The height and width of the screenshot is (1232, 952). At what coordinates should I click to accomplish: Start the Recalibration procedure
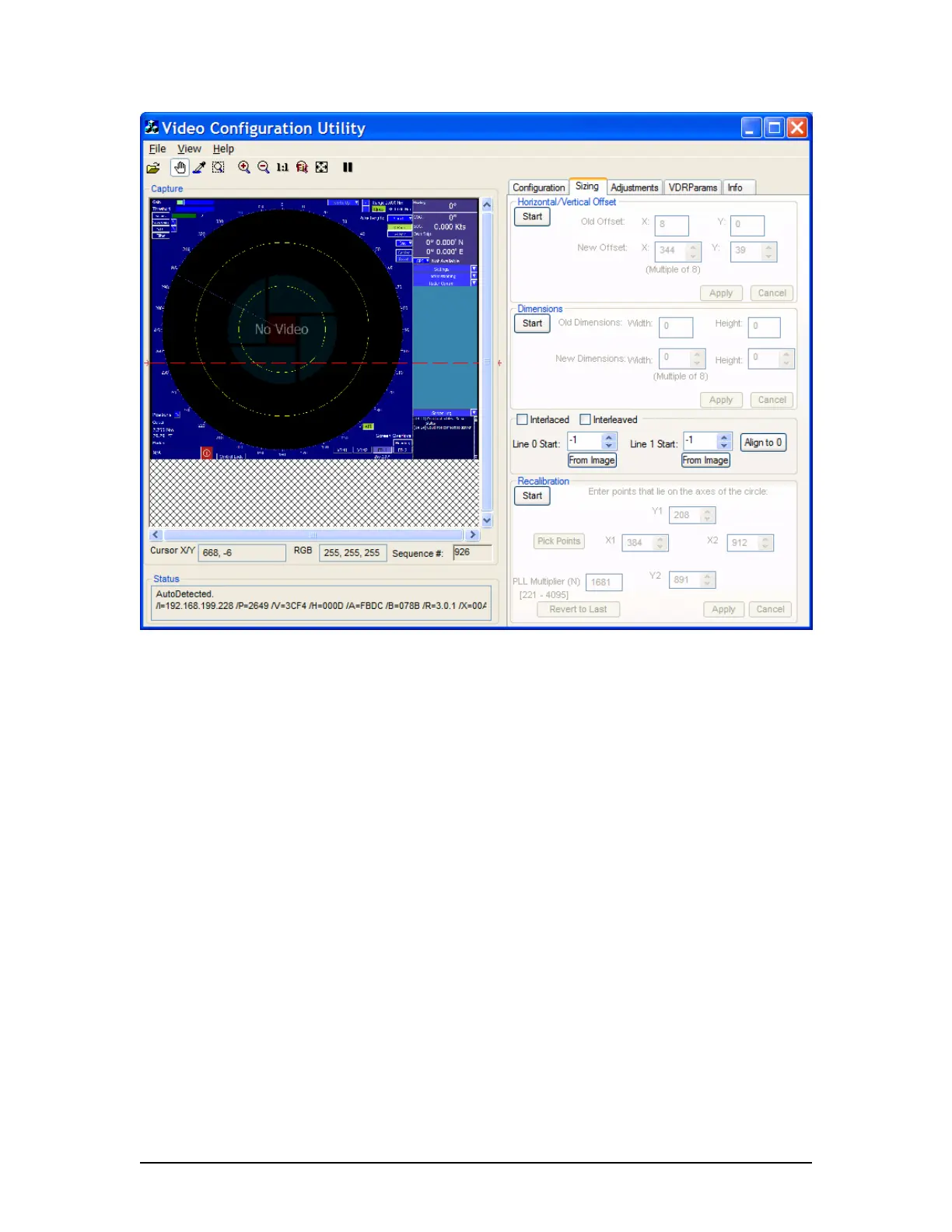532,495
